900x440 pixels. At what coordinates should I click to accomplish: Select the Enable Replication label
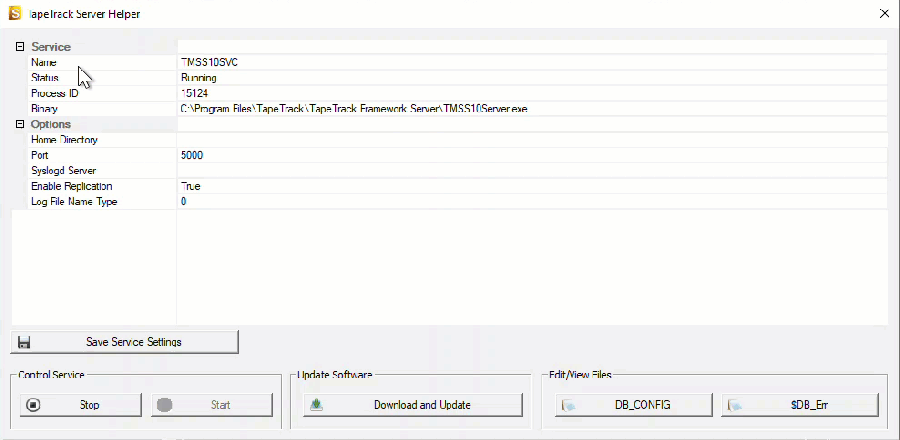(72, 186)
